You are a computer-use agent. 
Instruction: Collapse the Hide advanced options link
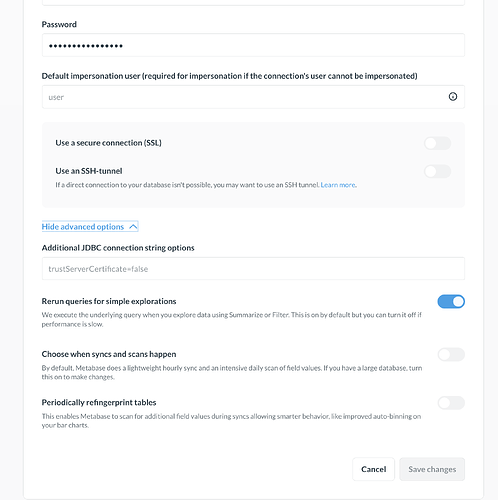[90, 227]
